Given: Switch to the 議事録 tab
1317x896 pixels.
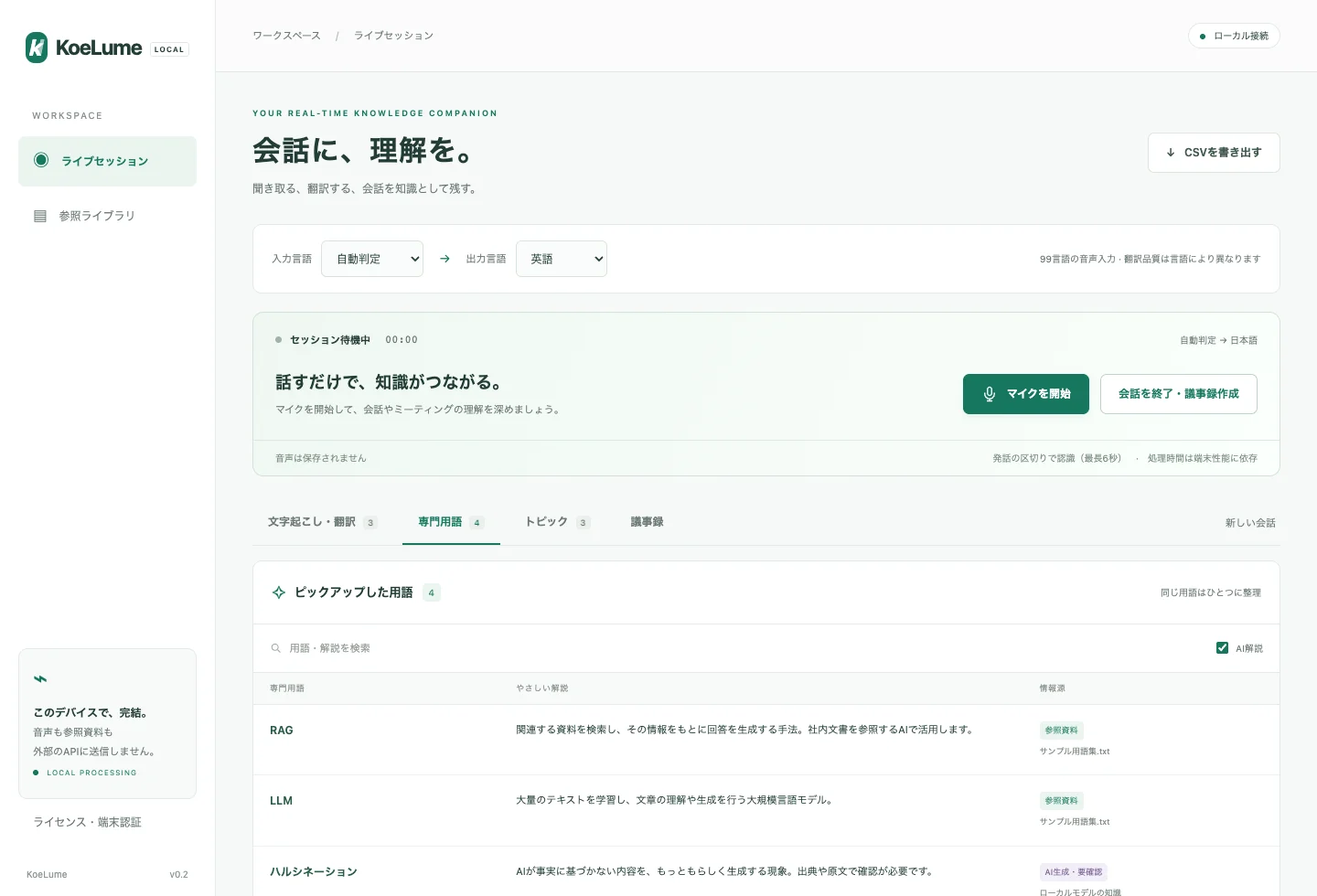Looking at the screenshot, I should pyautogui.click(x=648, y=522).
